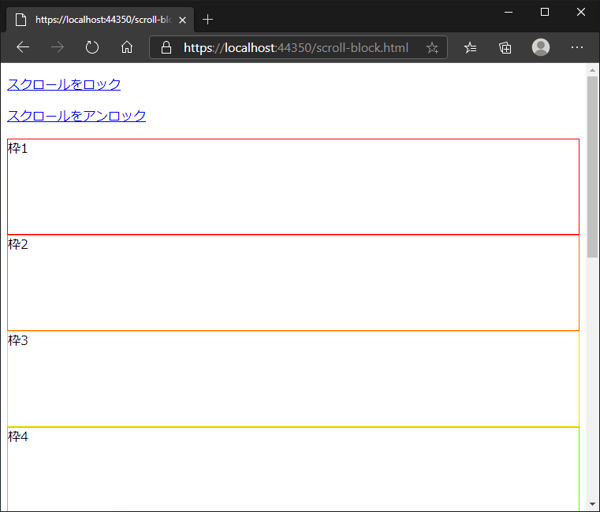The height and width of the screenshot is (512, 600).
Task: Click the scrollbar down arrow
Action: 592,504
